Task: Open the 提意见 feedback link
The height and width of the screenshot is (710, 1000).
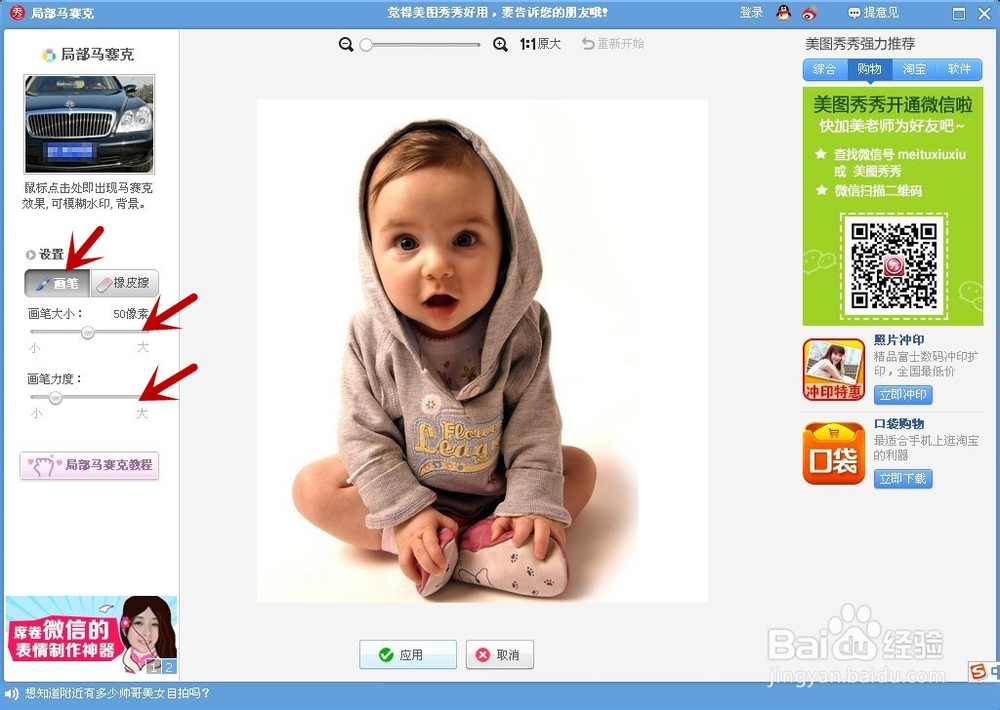Action: pos(872,12)
